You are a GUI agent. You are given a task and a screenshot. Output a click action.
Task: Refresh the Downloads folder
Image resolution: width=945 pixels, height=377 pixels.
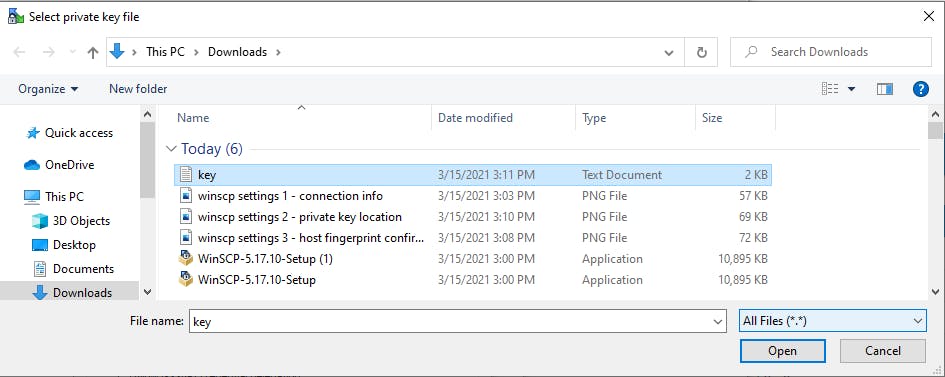[x=702, y=52]
